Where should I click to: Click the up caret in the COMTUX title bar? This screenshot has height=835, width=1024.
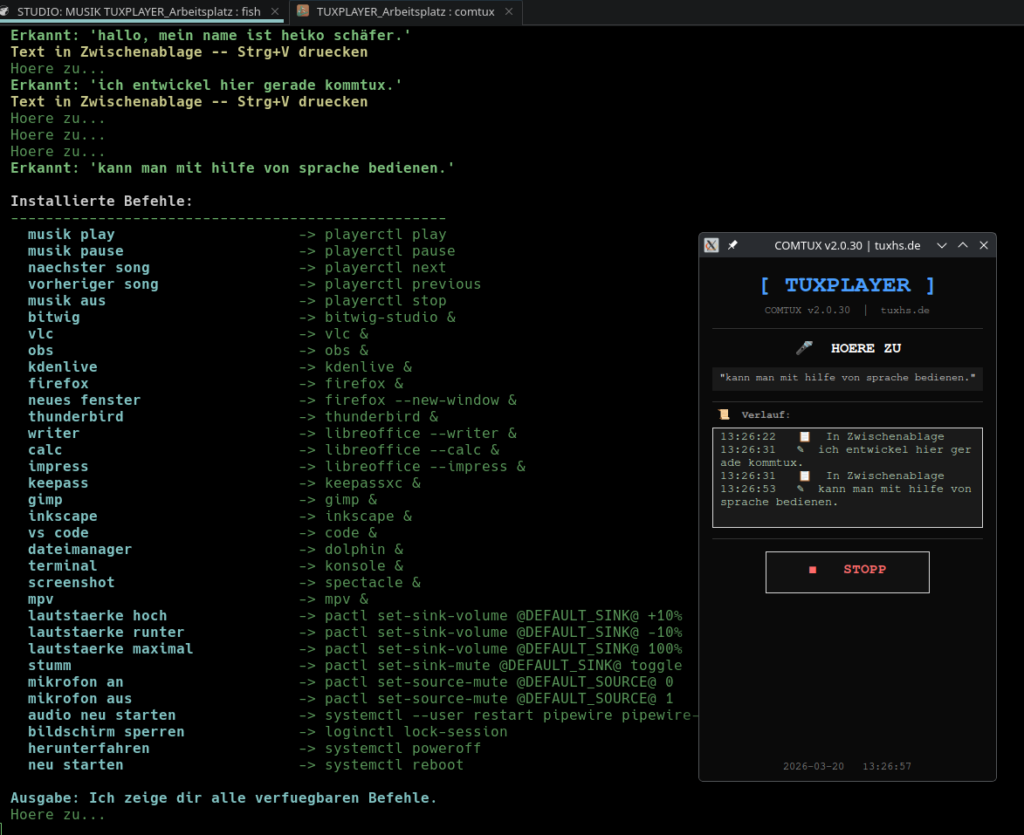pyautogui.click(x=962, y=245)
